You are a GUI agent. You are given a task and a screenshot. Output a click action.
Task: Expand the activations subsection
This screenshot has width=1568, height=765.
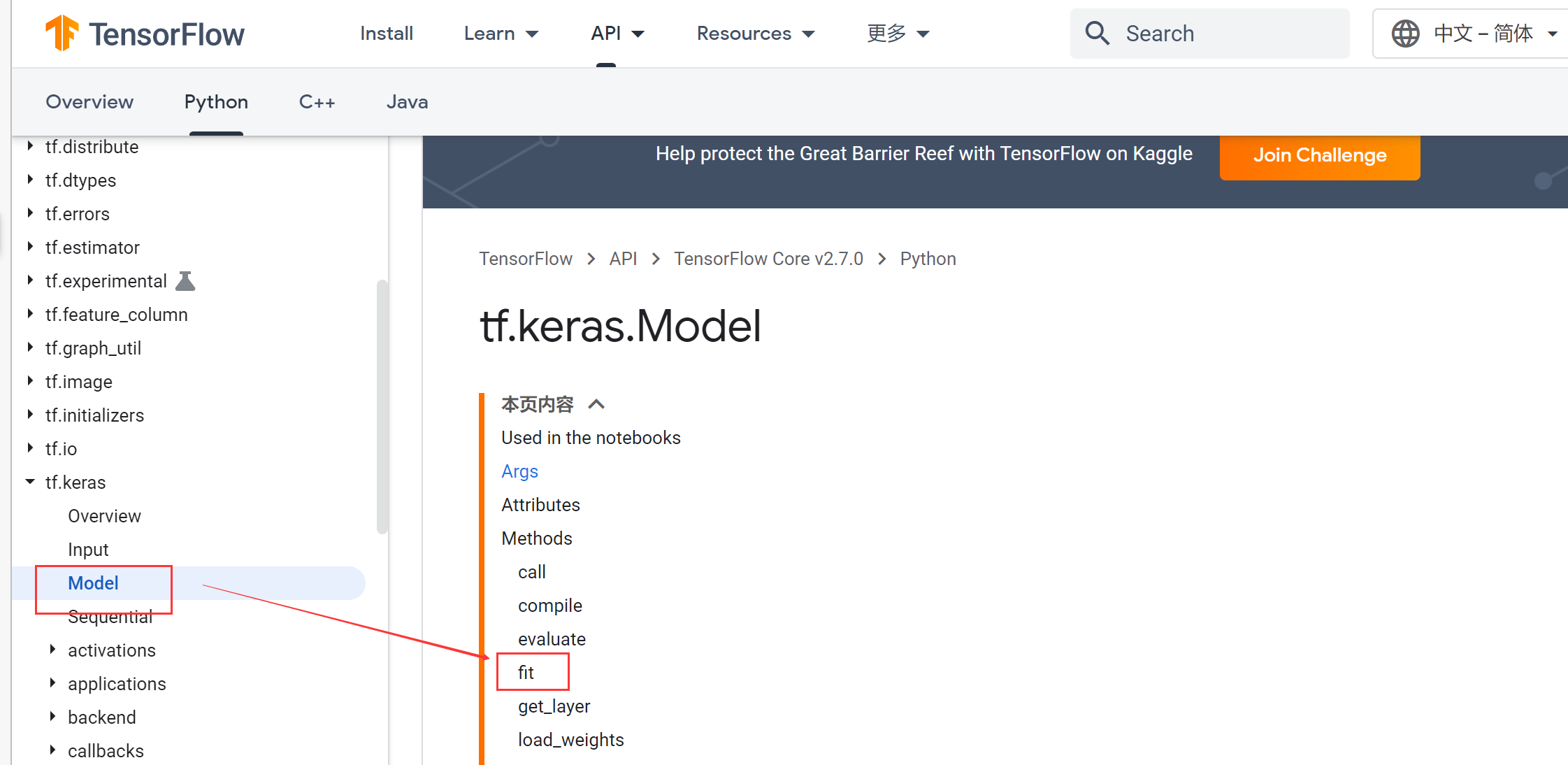coord(52,650)
